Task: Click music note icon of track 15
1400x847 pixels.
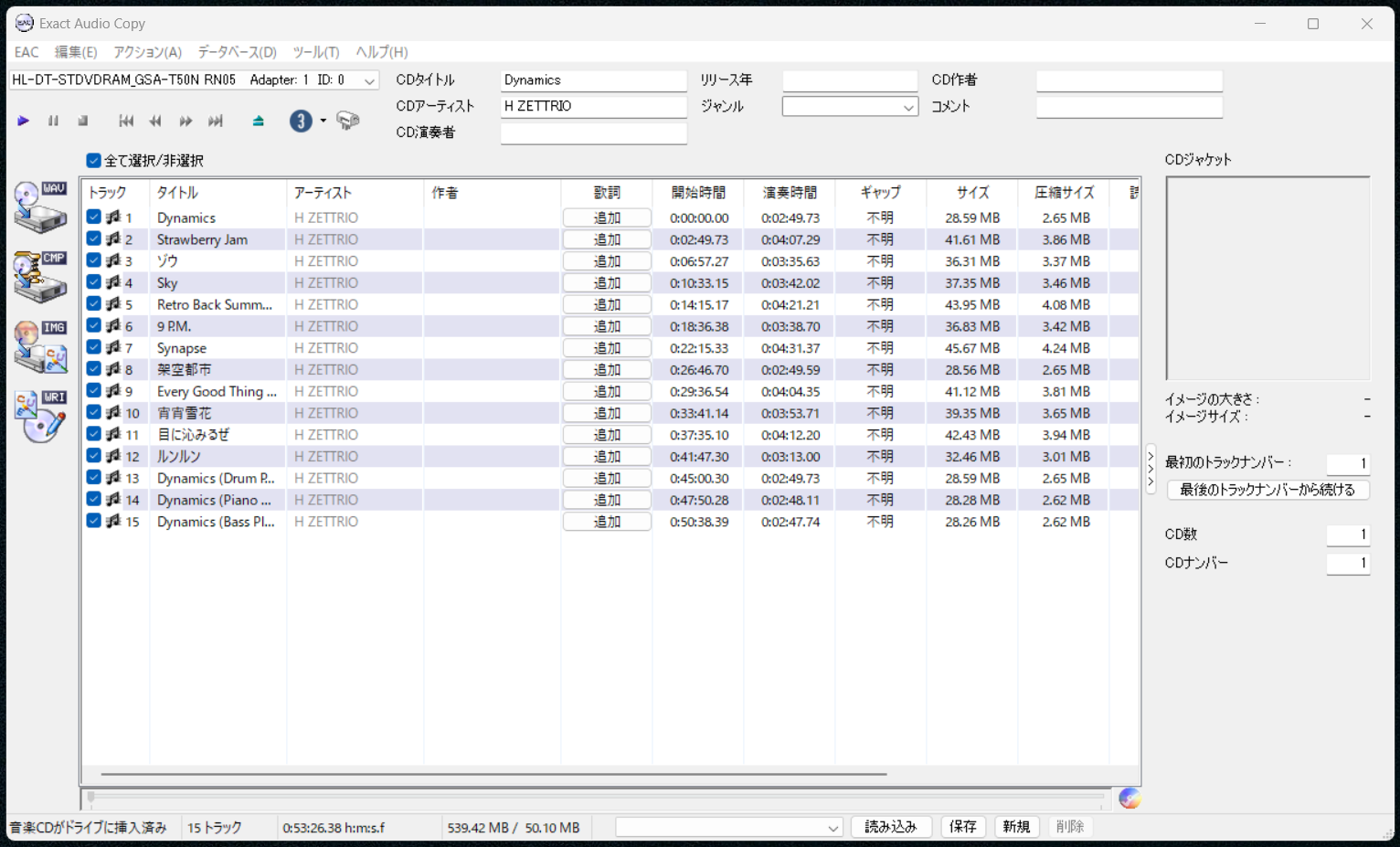Action: click(113, 521)
